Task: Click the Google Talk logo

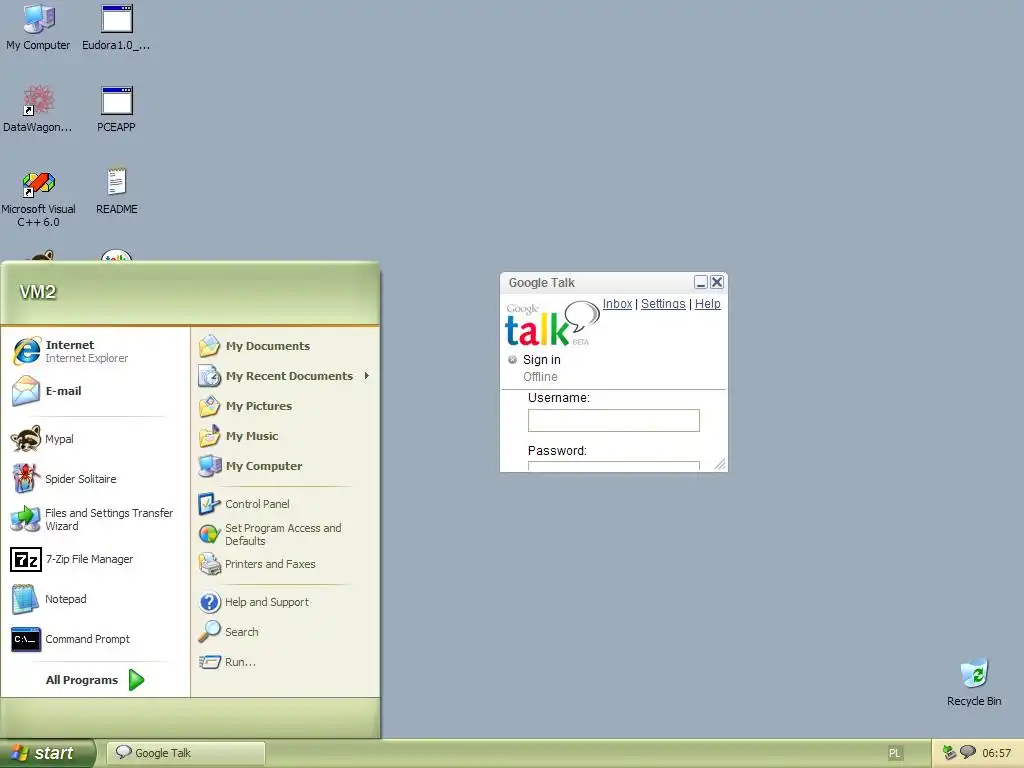Action: (552, 323)
